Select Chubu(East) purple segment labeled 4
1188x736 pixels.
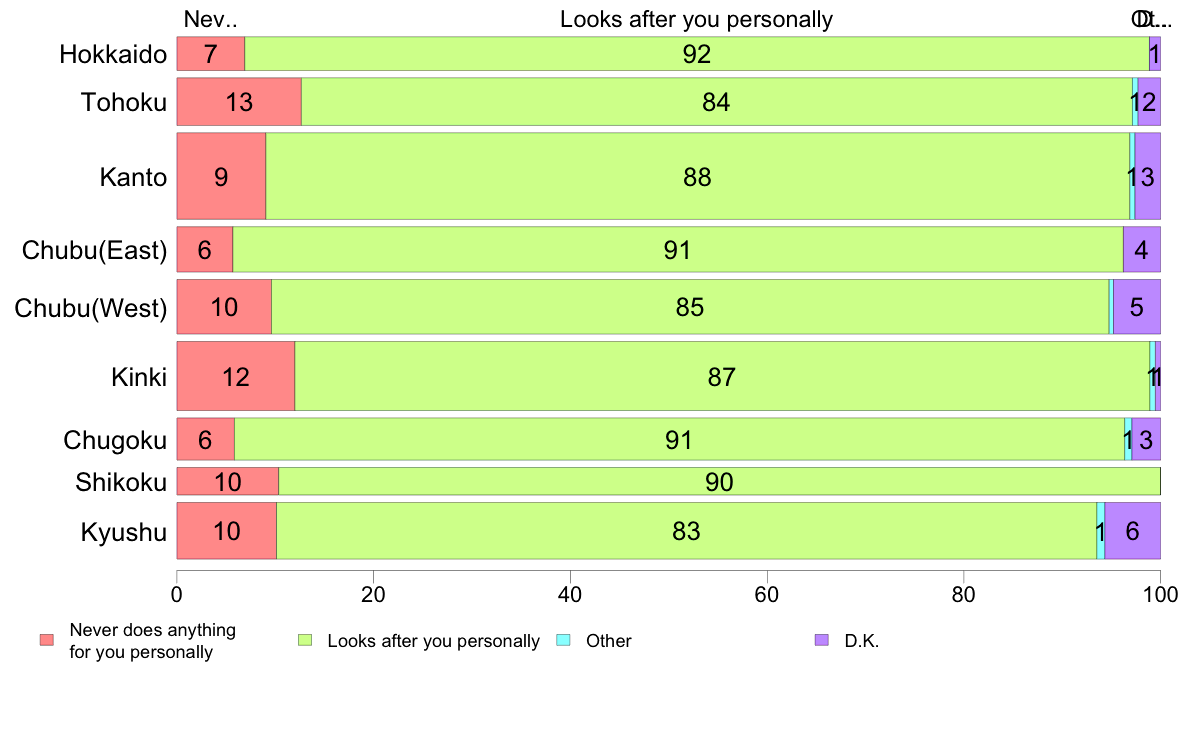(1142, 249)
